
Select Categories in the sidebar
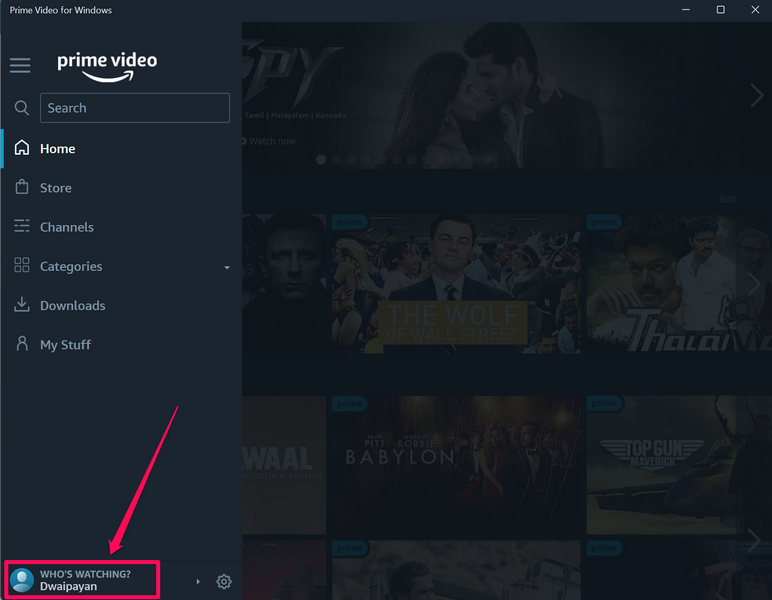tap(71, 266)
